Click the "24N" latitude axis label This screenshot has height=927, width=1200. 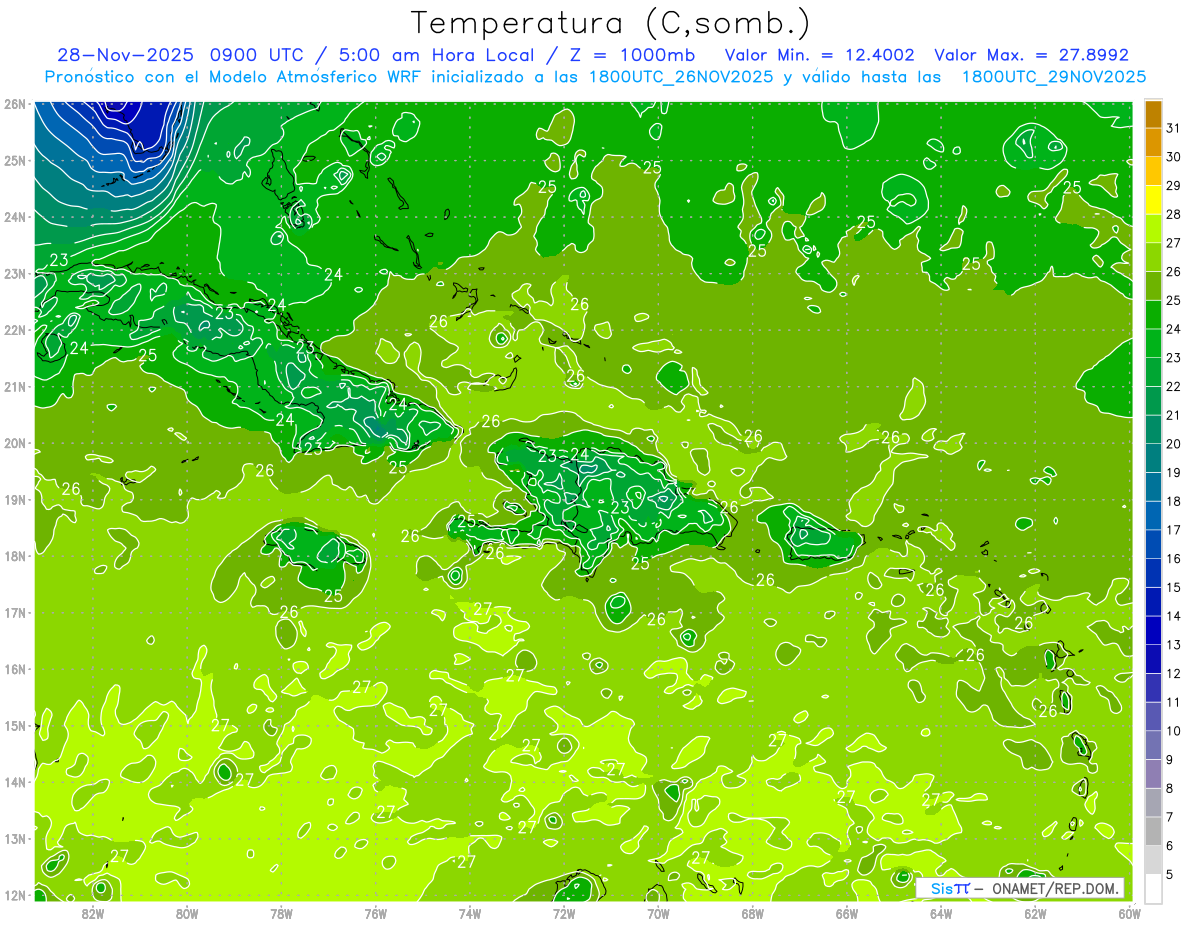[15, 217]
